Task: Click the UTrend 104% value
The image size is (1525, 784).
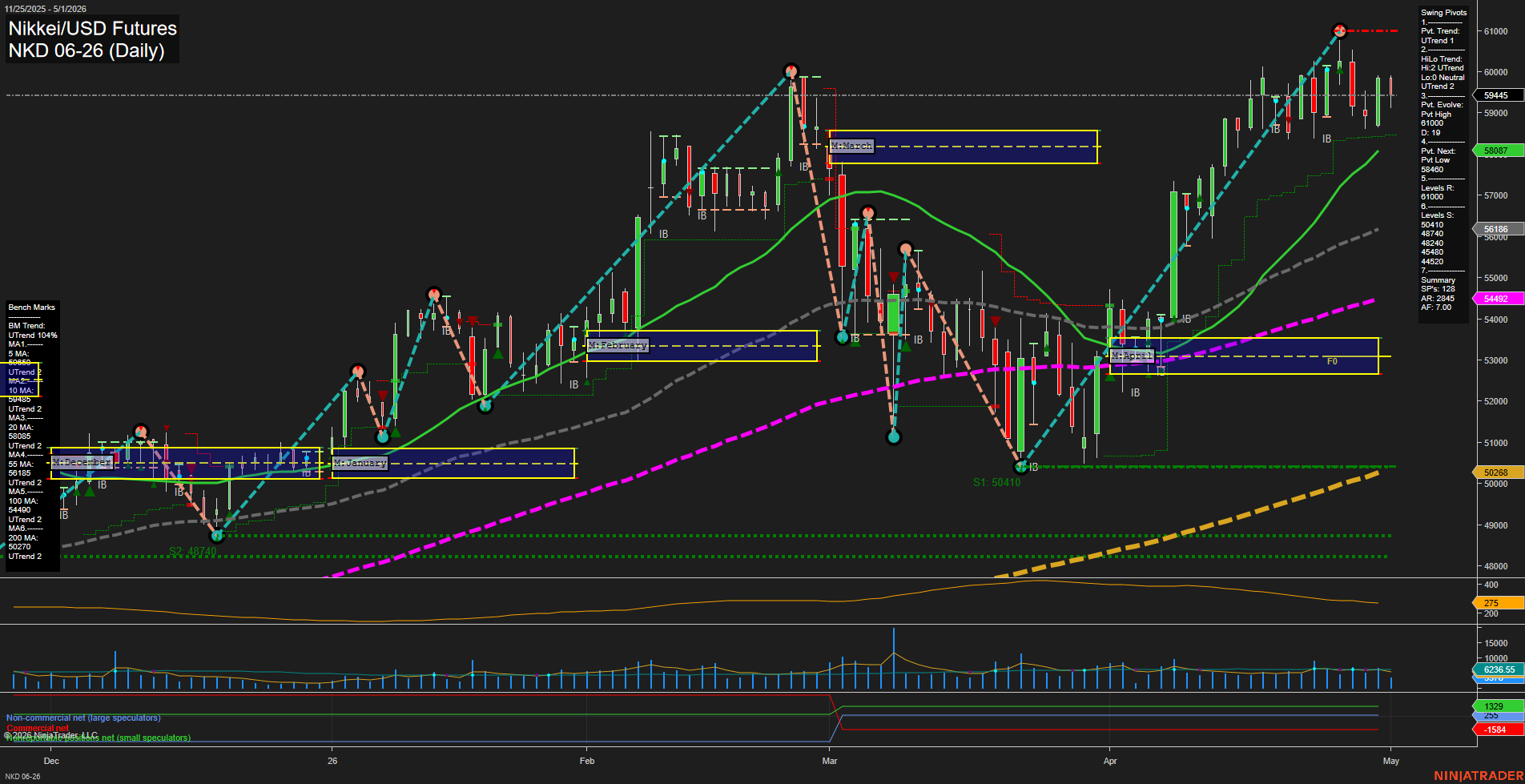Action: click(33, 336)
